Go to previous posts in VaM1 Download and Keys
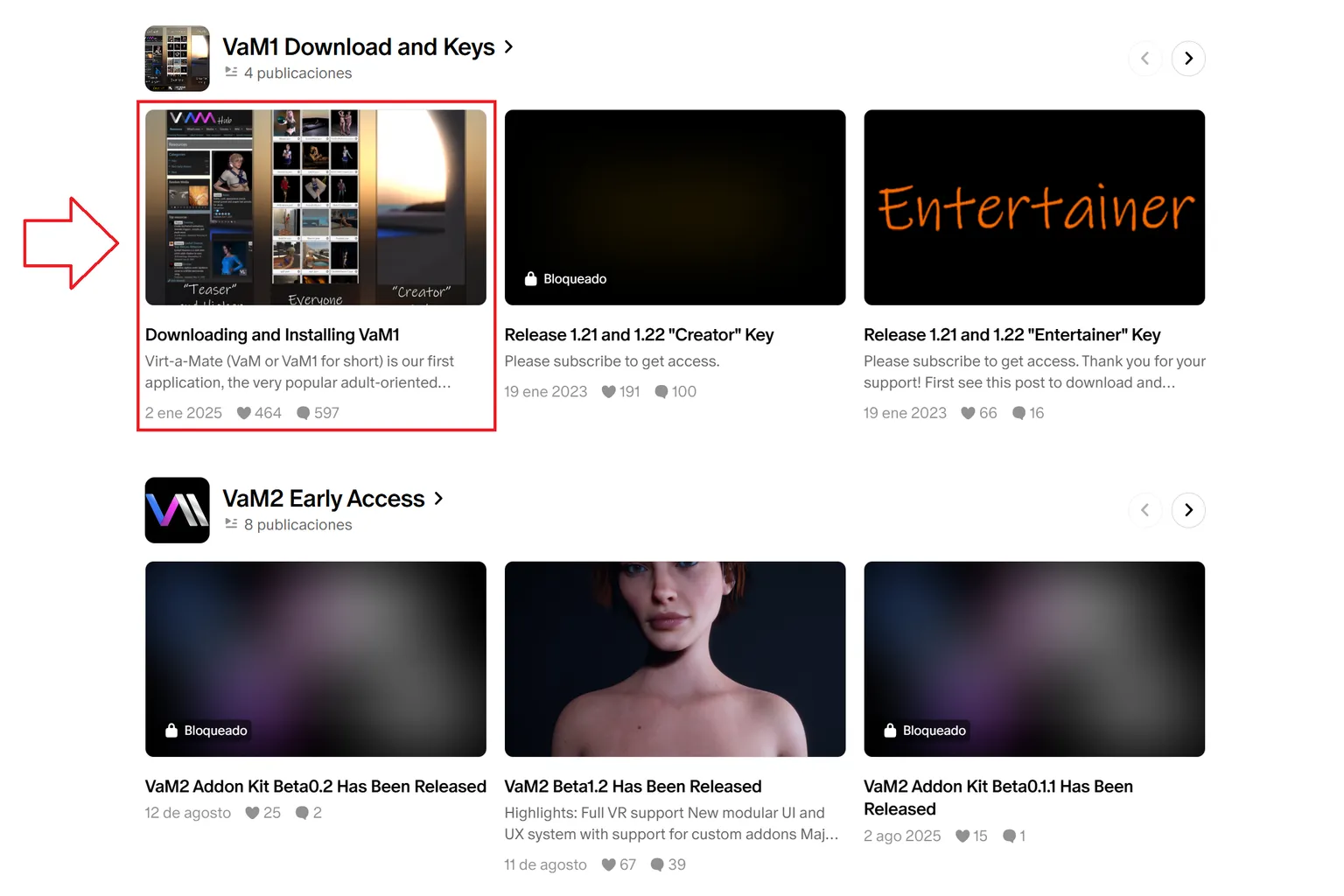1344x896 pixels. pyautogui.click(x=1144, y=59)
